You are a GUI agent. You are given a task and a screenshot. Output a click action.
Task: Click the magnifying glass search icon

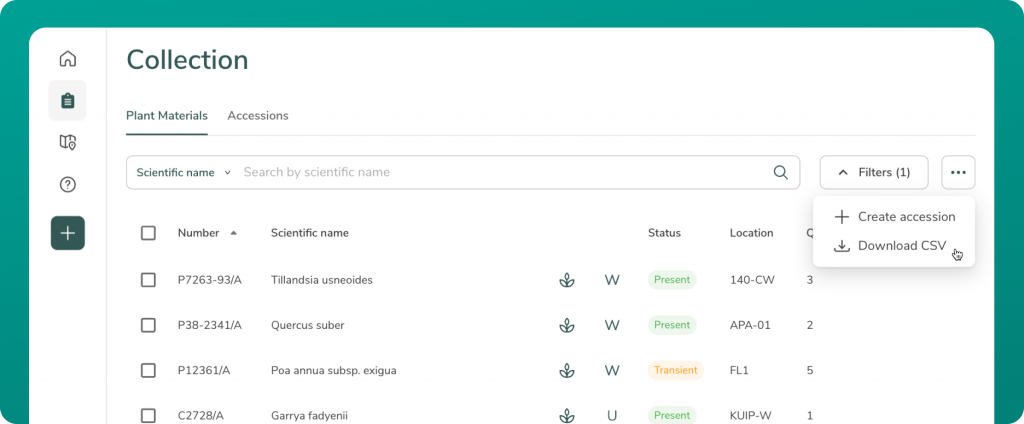point(780,172)
